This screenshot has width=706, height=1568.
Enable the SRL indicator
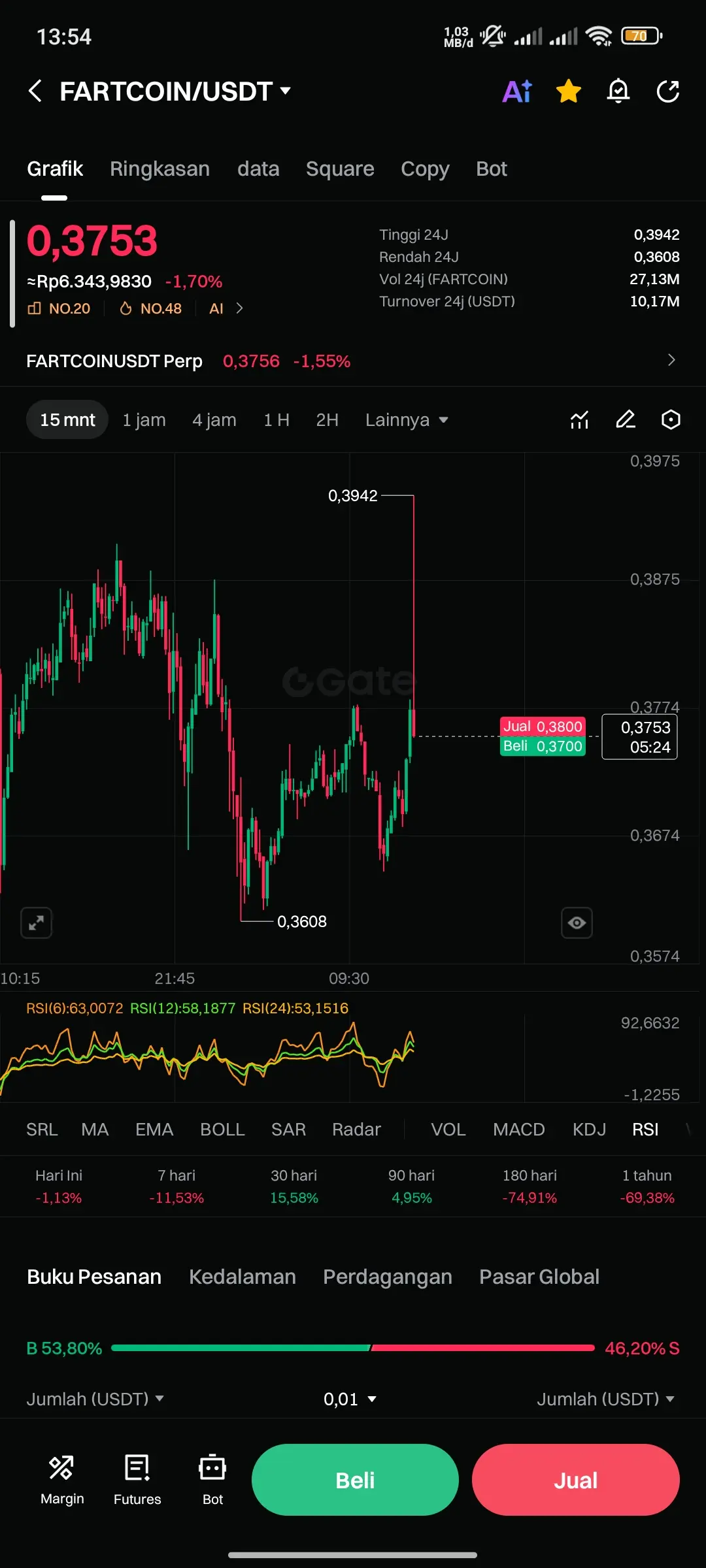pyautogui.click(x=42, y=1129)
